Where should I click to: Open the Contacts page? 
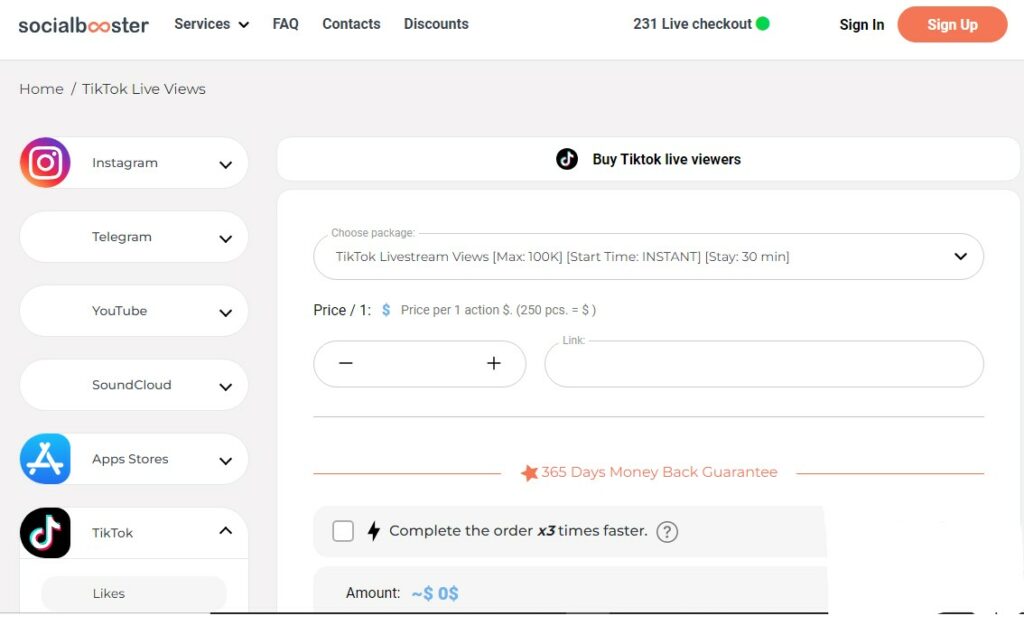pyautogui.click(x=351, y=24)
